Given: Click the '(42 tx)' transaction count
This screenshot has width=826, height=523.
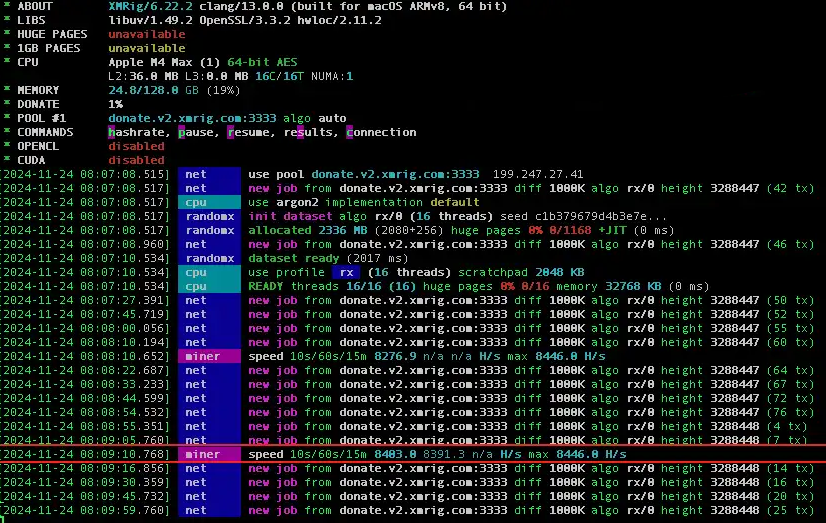Looking at the screenshot, I should [x=790, y=188].
